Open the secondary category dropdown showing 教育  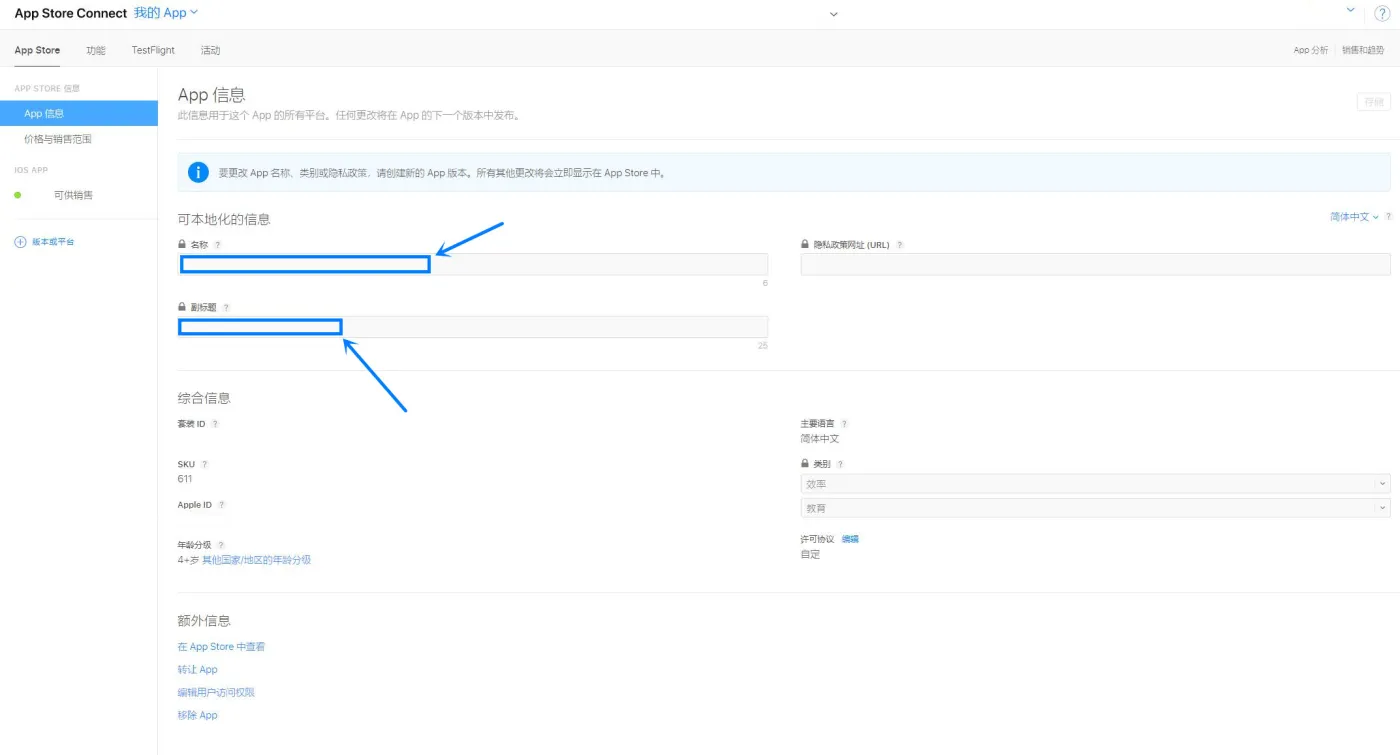[x=1095, y=508]
